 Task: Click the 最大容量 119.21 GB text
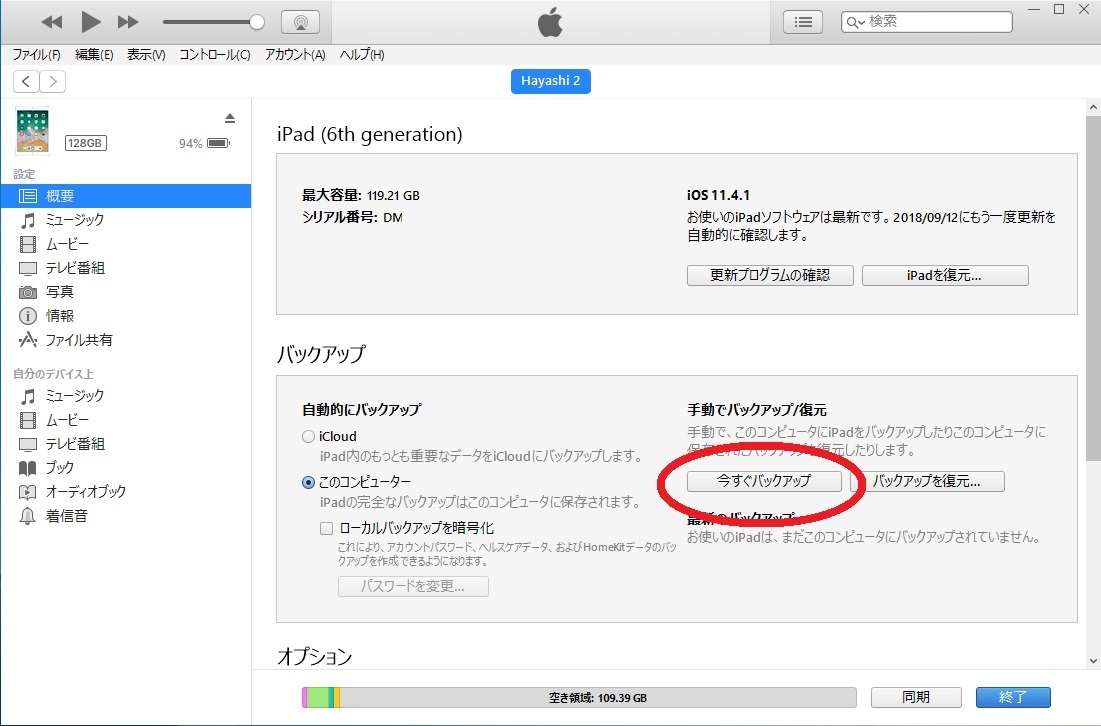[361, 195]
